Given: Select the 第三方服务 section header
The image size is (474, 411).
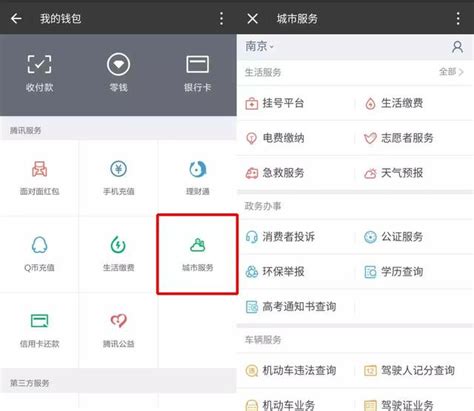Looking at the screenshot, I should click(29, 383).
